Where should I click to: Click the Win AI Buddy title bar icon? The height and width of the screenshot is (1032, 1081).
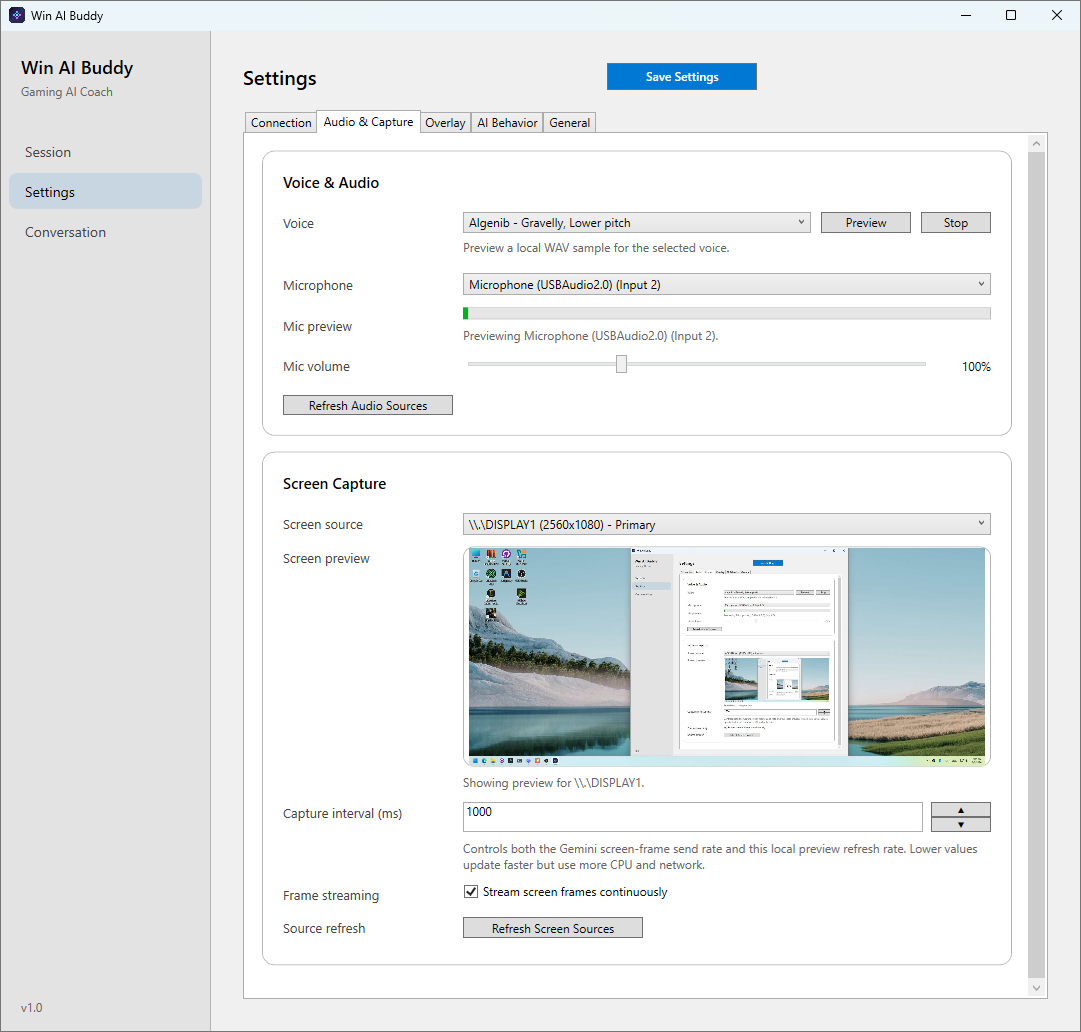[15, 14]
